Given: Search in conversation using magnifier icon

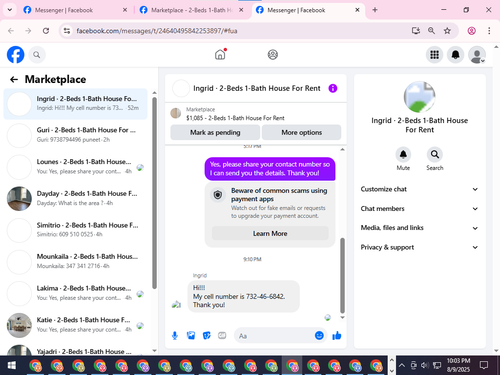Looking at the screenshot, I should [435, 154].
